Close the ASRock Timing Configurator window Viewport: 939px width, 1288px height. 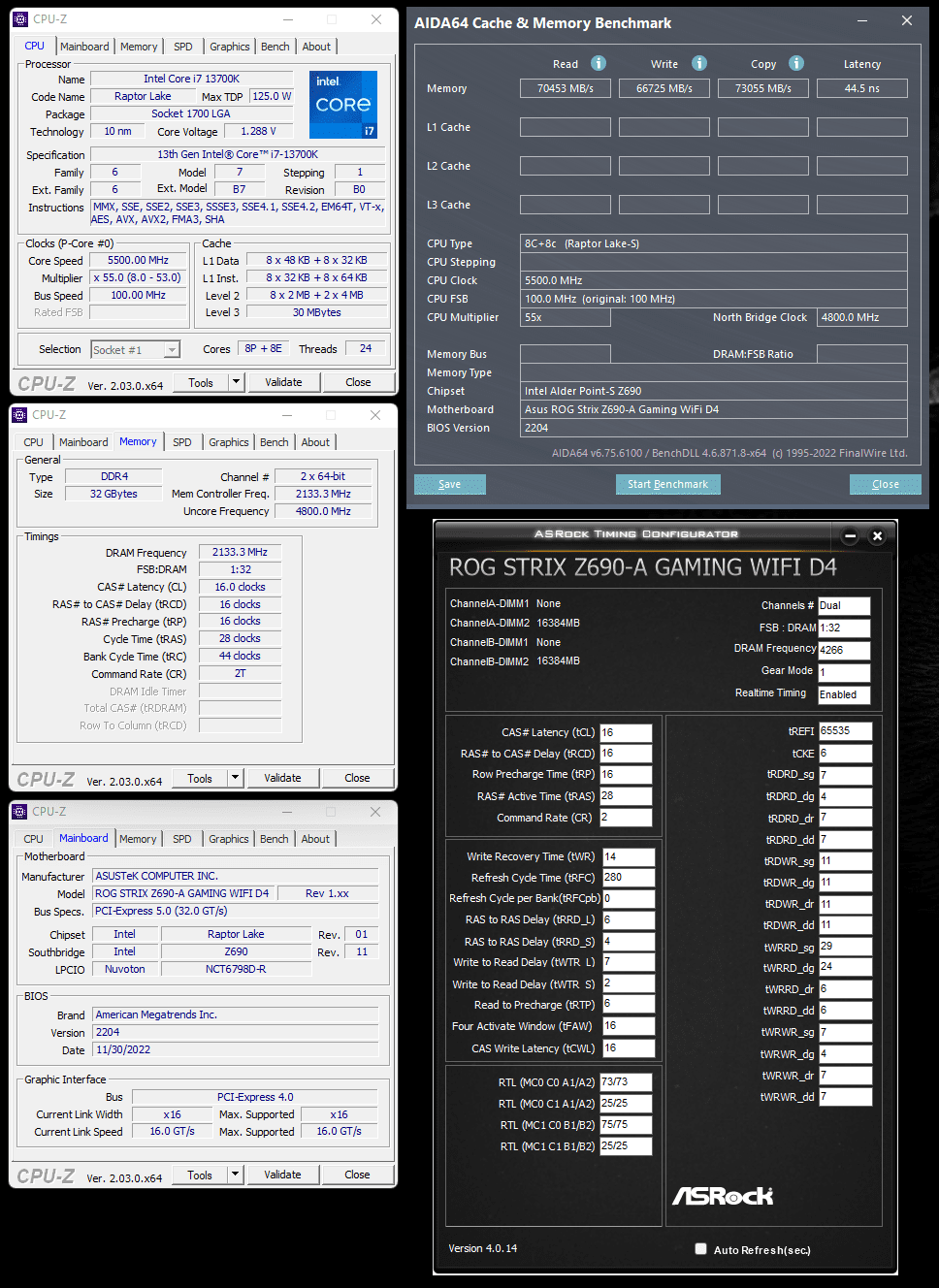point(877,536)
